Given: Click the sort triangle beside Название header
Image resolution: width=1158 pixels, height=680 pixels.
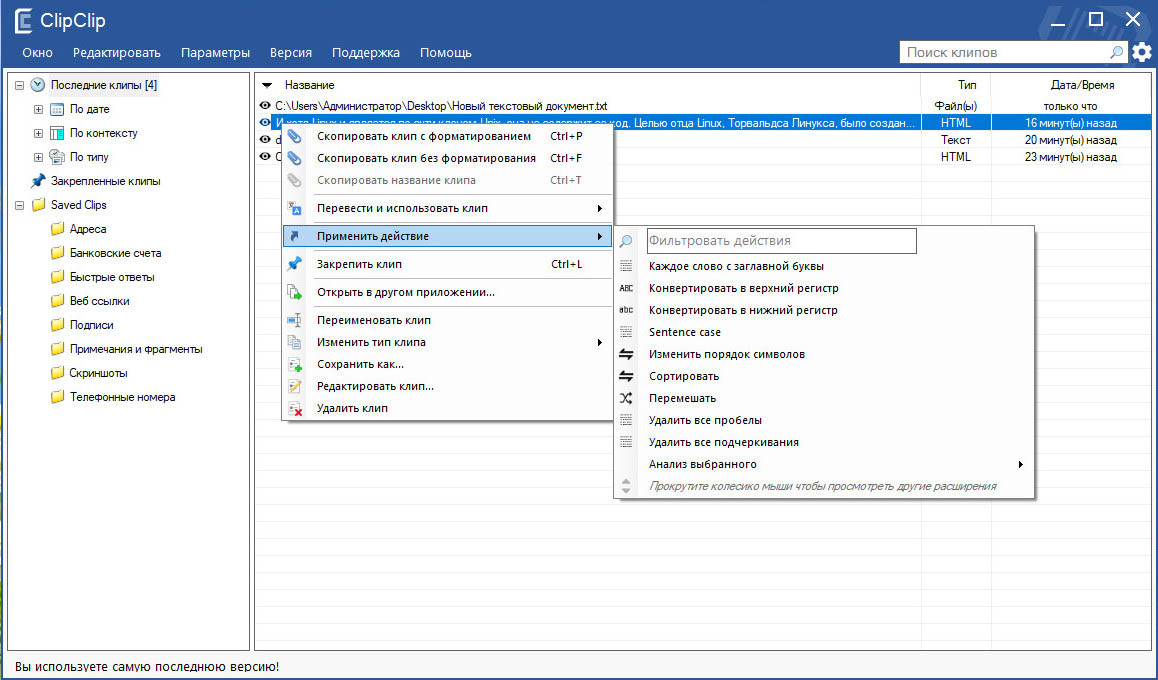Looking at the screenshot, I should (x=267, y=86).
